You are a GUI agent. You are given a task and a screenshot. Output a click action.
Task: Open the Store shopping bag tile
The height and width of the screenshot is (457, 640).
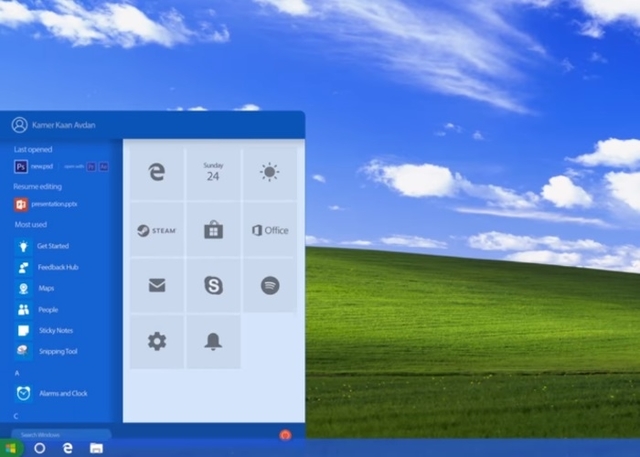[213, 230]
